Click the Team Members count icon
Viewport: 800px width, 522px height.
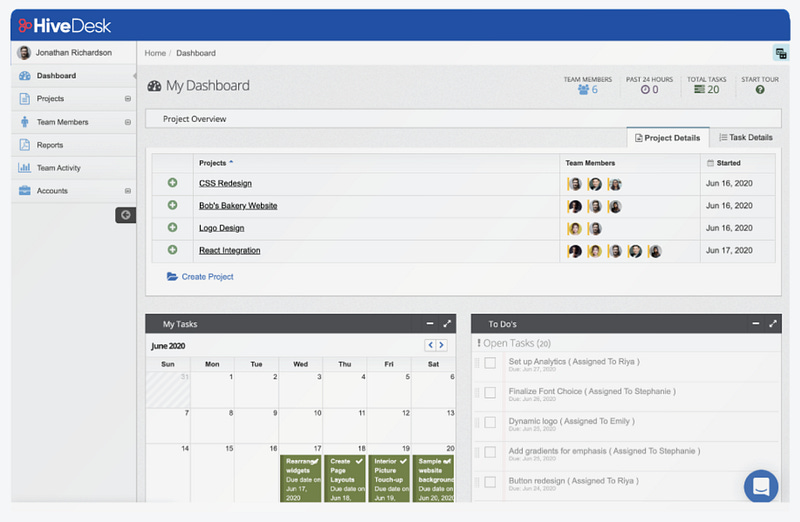(583, 90)
